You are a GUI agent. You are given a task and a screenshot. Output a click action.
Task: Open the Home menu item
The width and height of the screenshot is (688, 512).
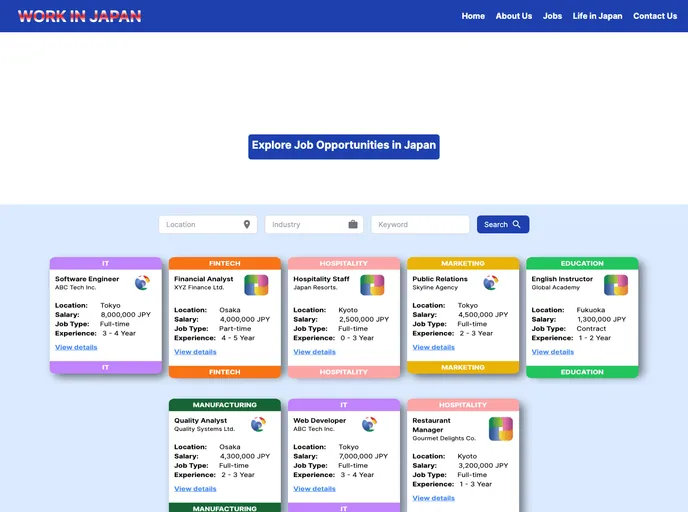coord(473,16)
